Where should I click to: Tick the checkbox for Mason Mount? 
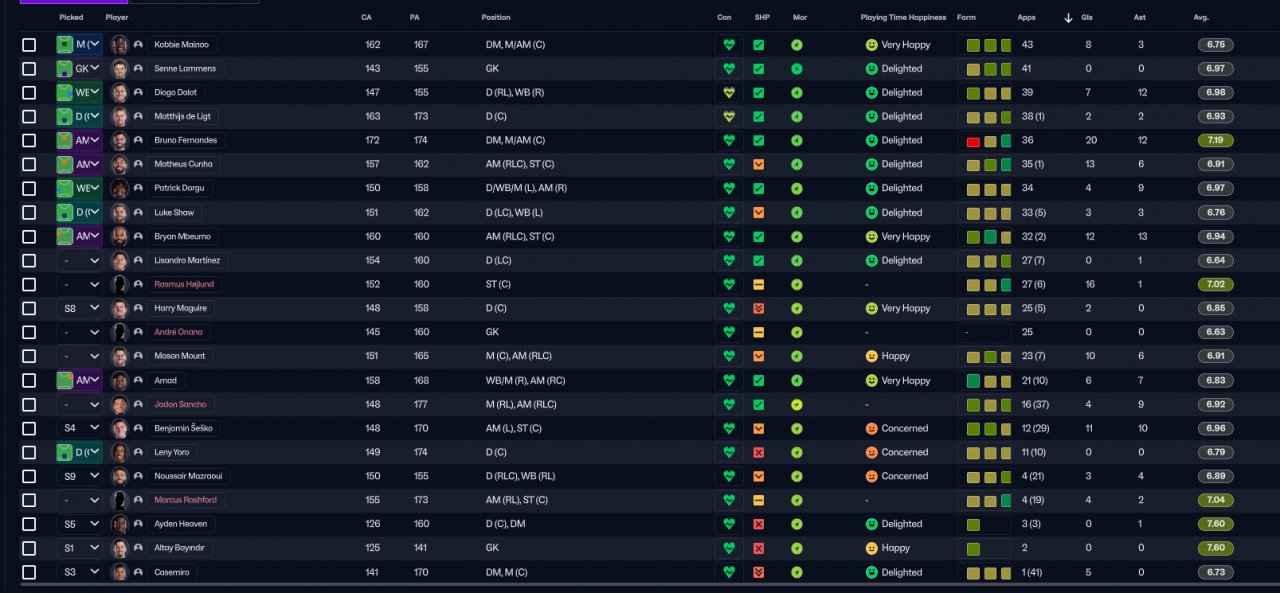[x=29, y=357]
